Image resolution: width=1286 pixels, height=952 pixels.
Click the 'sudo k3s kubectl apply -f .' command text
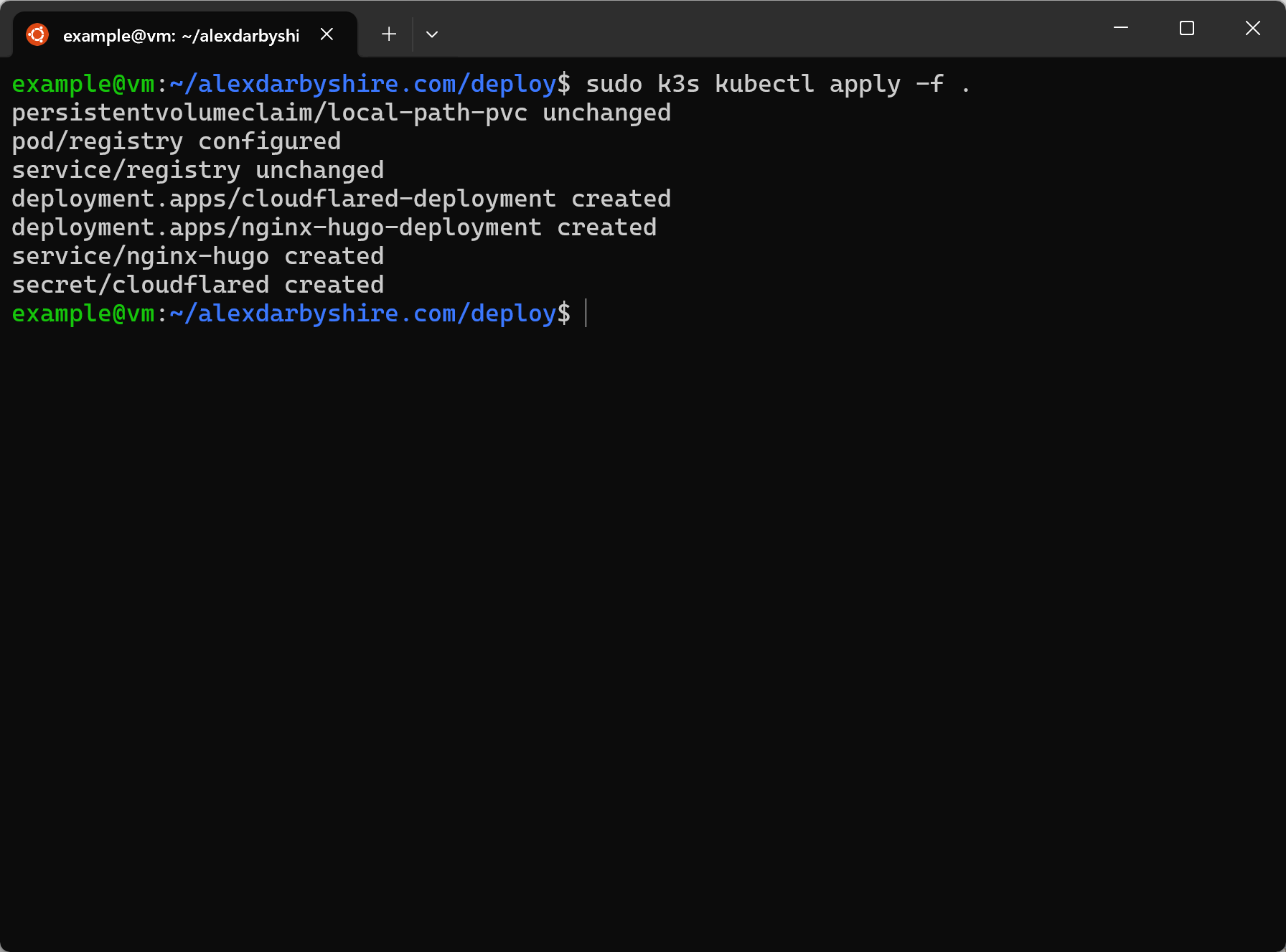coord(779,84)
